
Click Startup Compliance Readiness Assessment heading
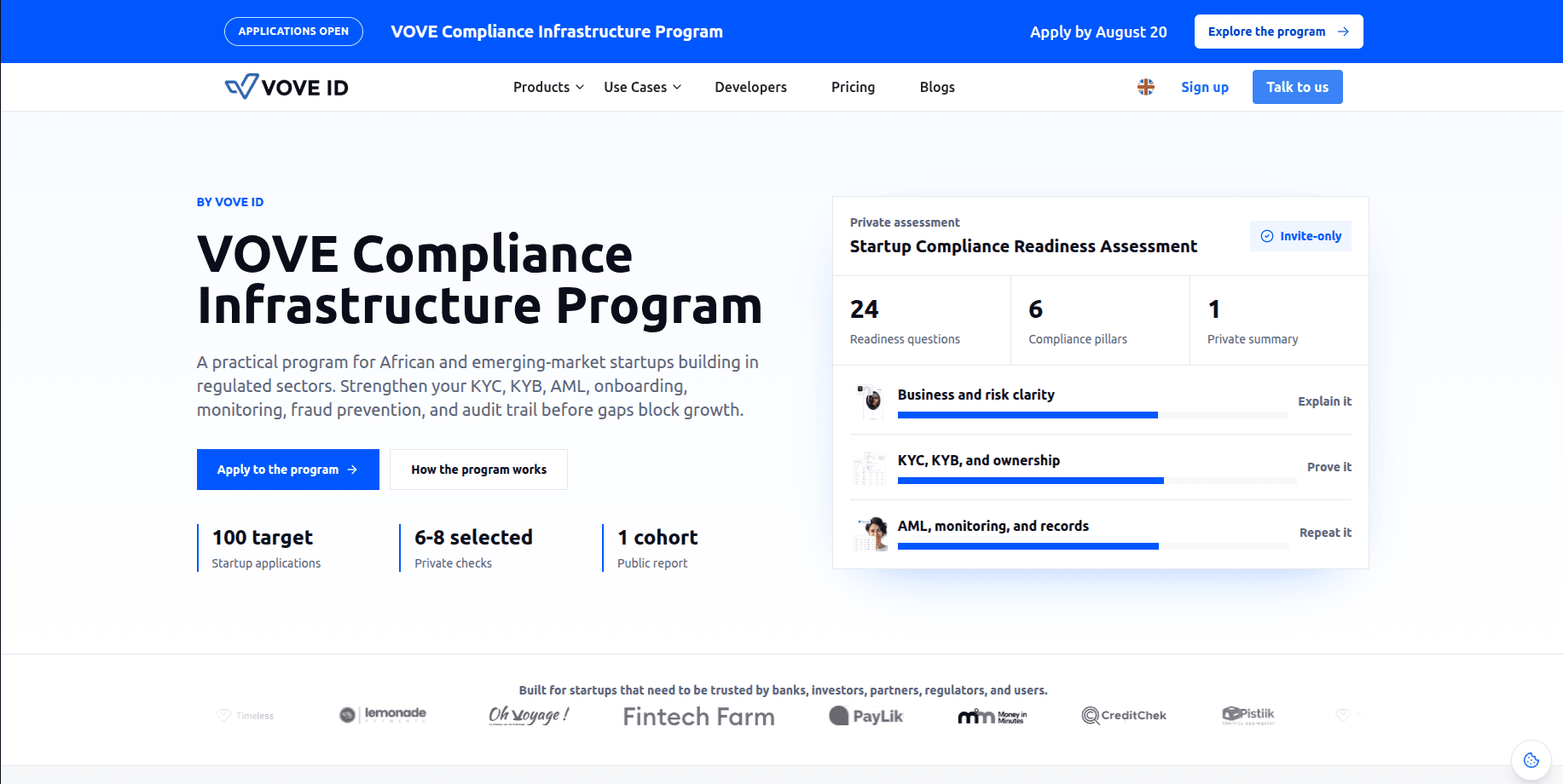coord(1023,246)
